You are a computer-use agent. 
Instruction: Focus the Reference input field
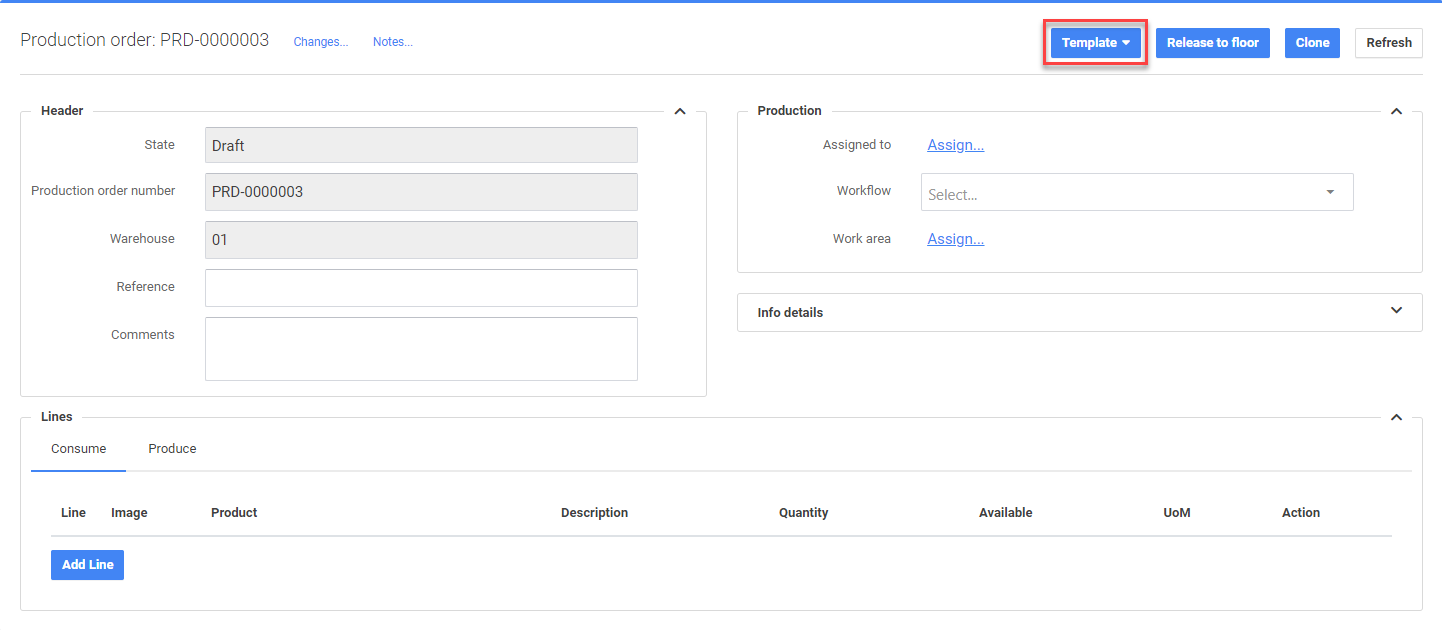coord(421,288)
